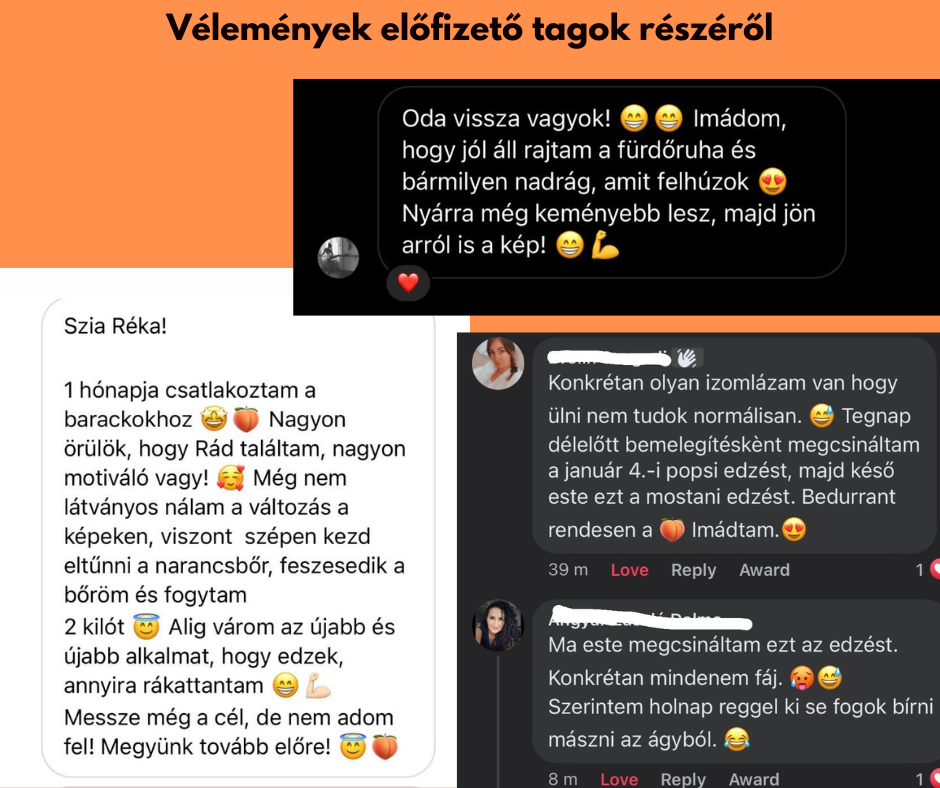This screenshot has height=788, width=940.
Task: Reply to the 8 m comment
Action: pos(683,779)
